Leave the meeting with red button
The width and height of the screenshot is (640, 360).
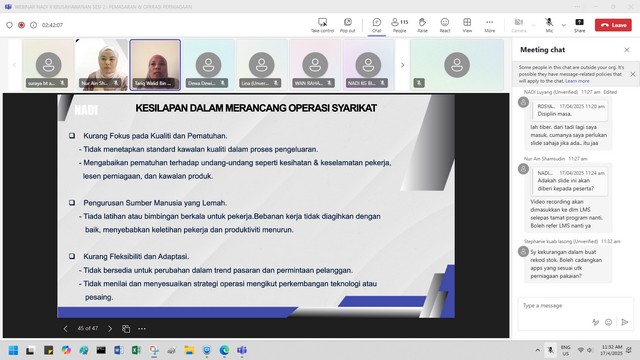click(613, 25)
